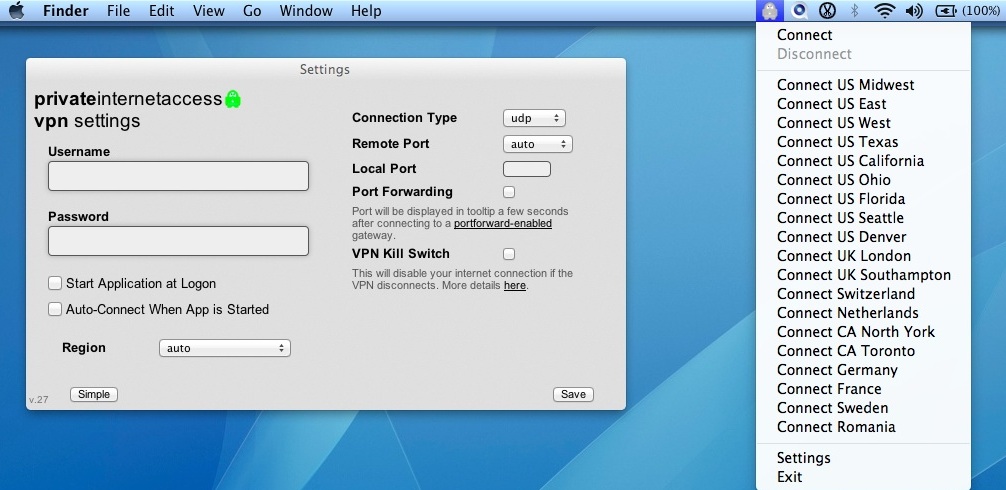Select Connect US California from the menu
Viewport: 1006px width, 490px height.
[850, 161]
